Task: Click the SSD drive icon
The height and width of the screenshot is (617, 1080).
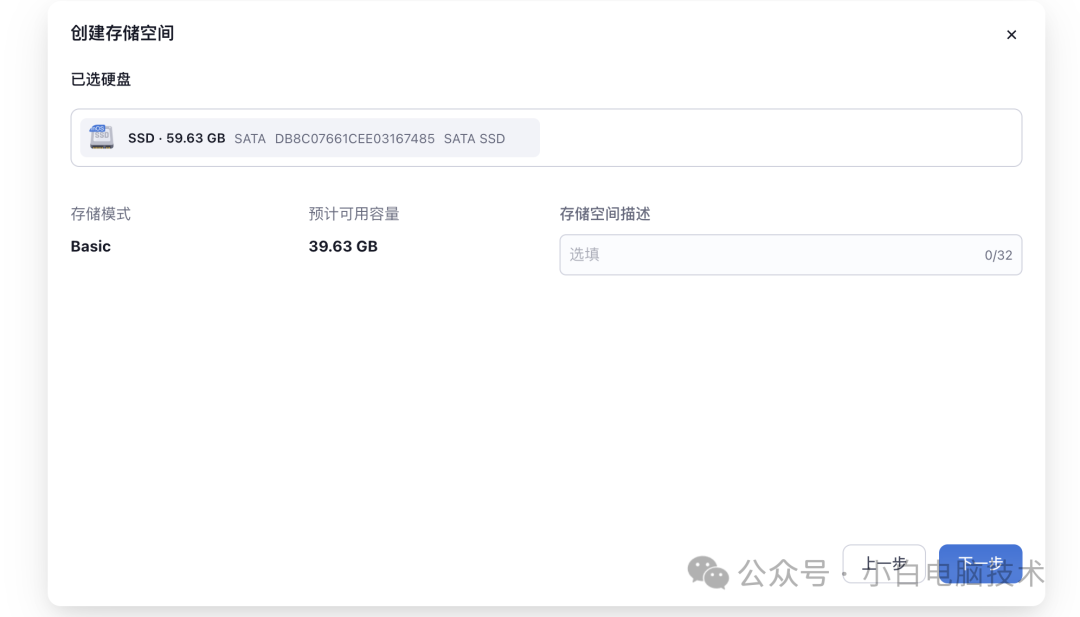Action: (99, 136)
